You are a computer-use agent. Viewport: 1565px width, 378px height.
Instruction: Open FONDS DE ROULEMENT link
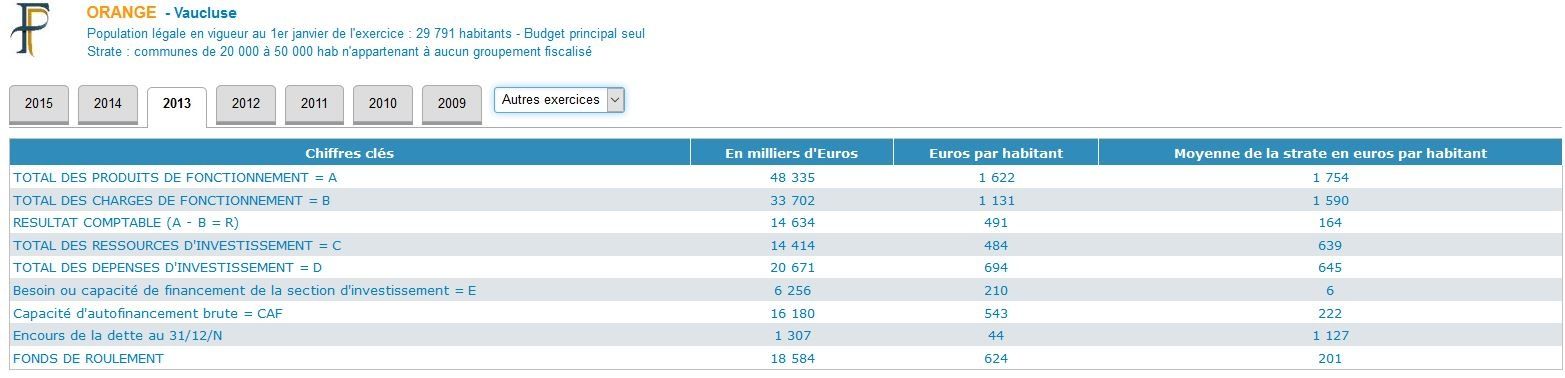point(88,359)
